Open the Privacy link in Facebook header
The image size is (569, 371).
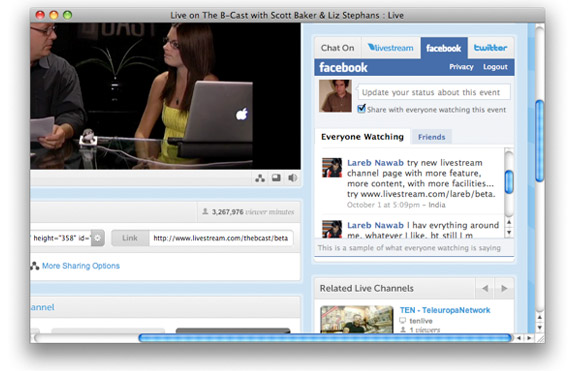[x=461, y=67]
